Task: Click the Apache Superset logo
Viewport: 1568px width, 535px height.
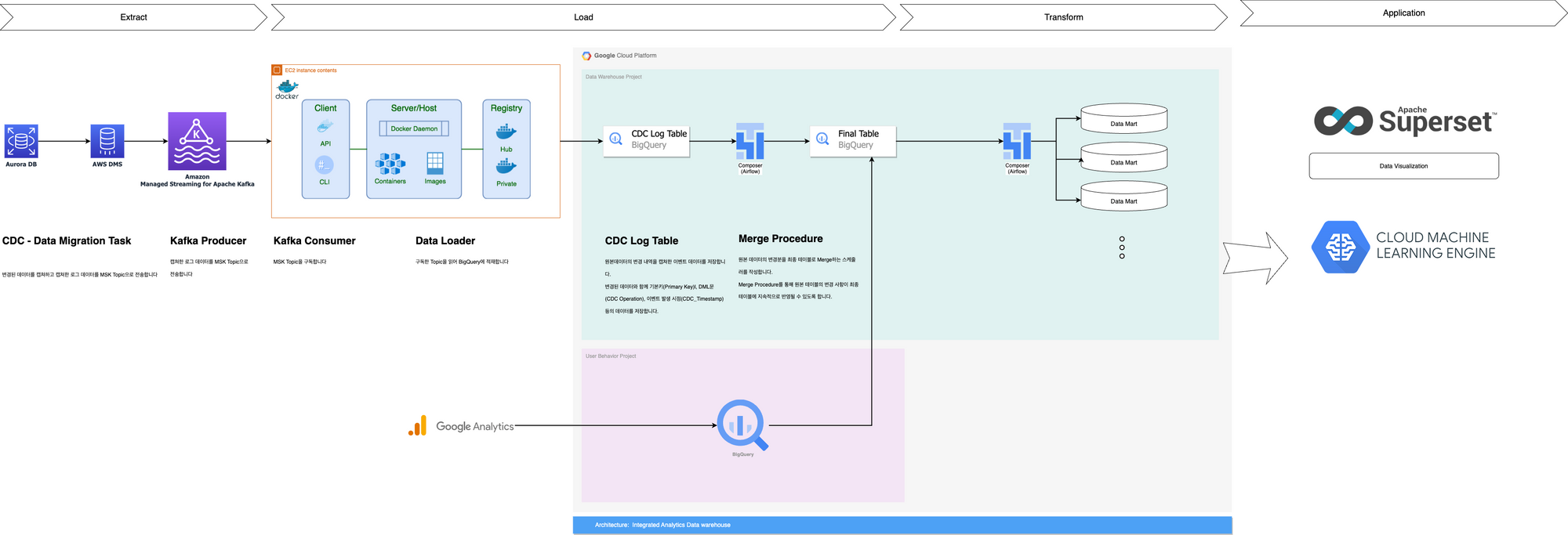Action: tap(1405, 121)
